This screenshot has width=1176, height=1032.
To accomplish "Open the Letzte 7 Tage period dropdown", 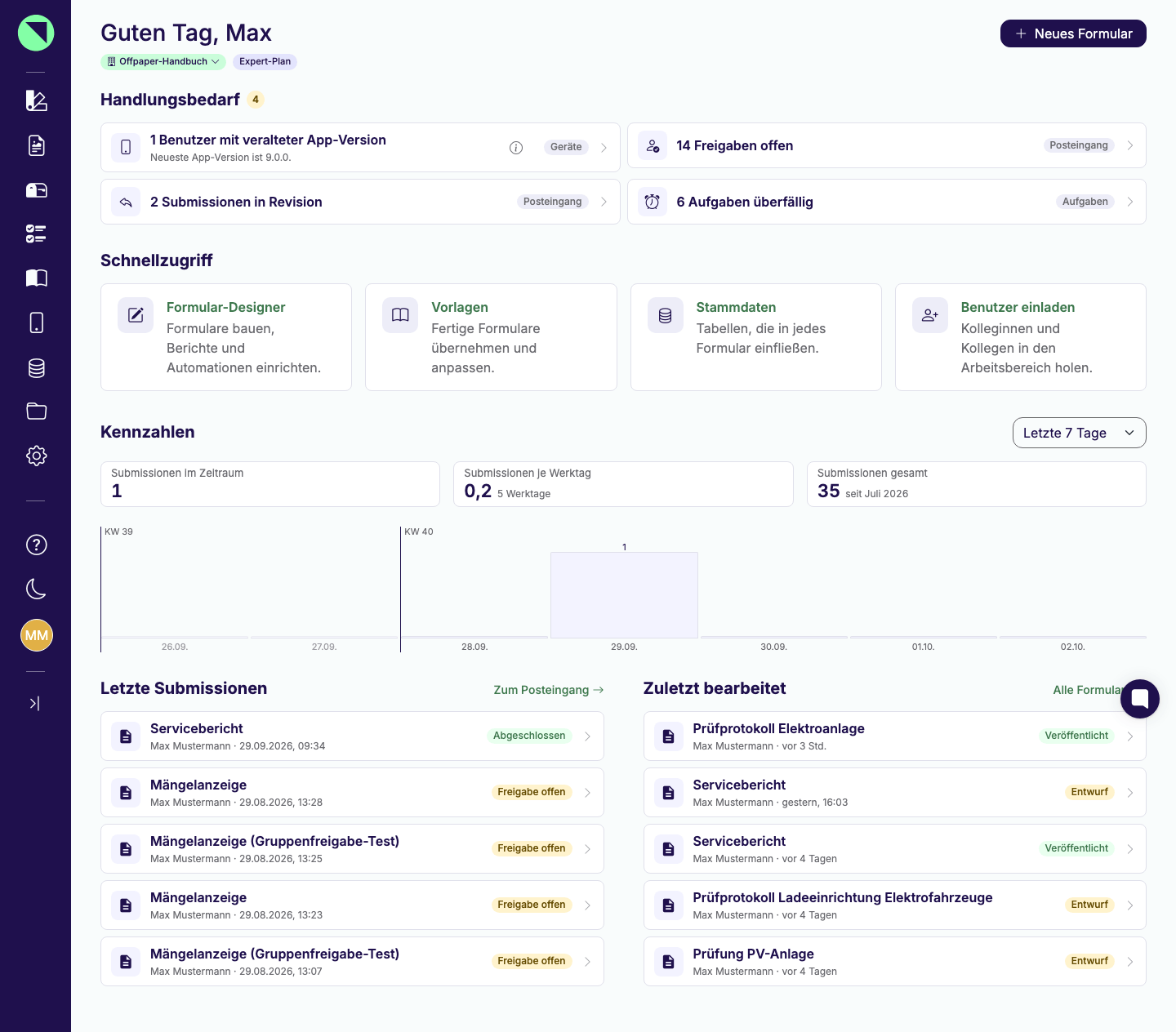I will click(x=1079, y=433).
